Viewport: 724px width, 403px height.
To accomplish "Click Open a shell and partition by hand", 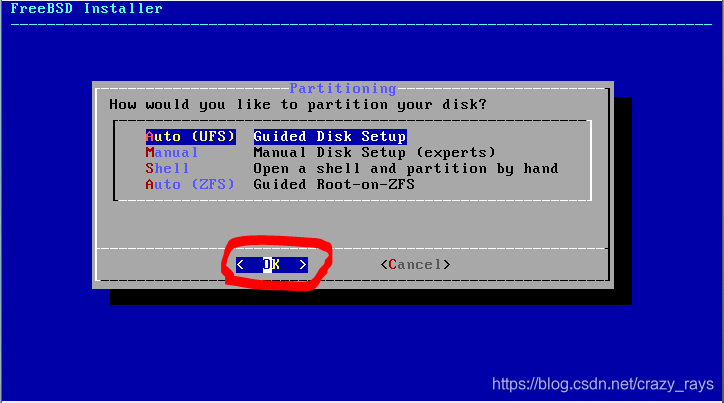I will 406,168.
